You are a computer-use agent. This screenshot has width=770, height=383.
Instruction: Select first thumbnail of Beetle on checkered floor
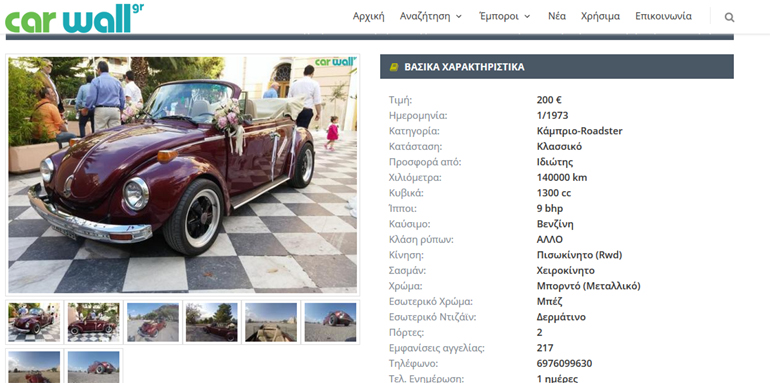click(x=34, y=322)
